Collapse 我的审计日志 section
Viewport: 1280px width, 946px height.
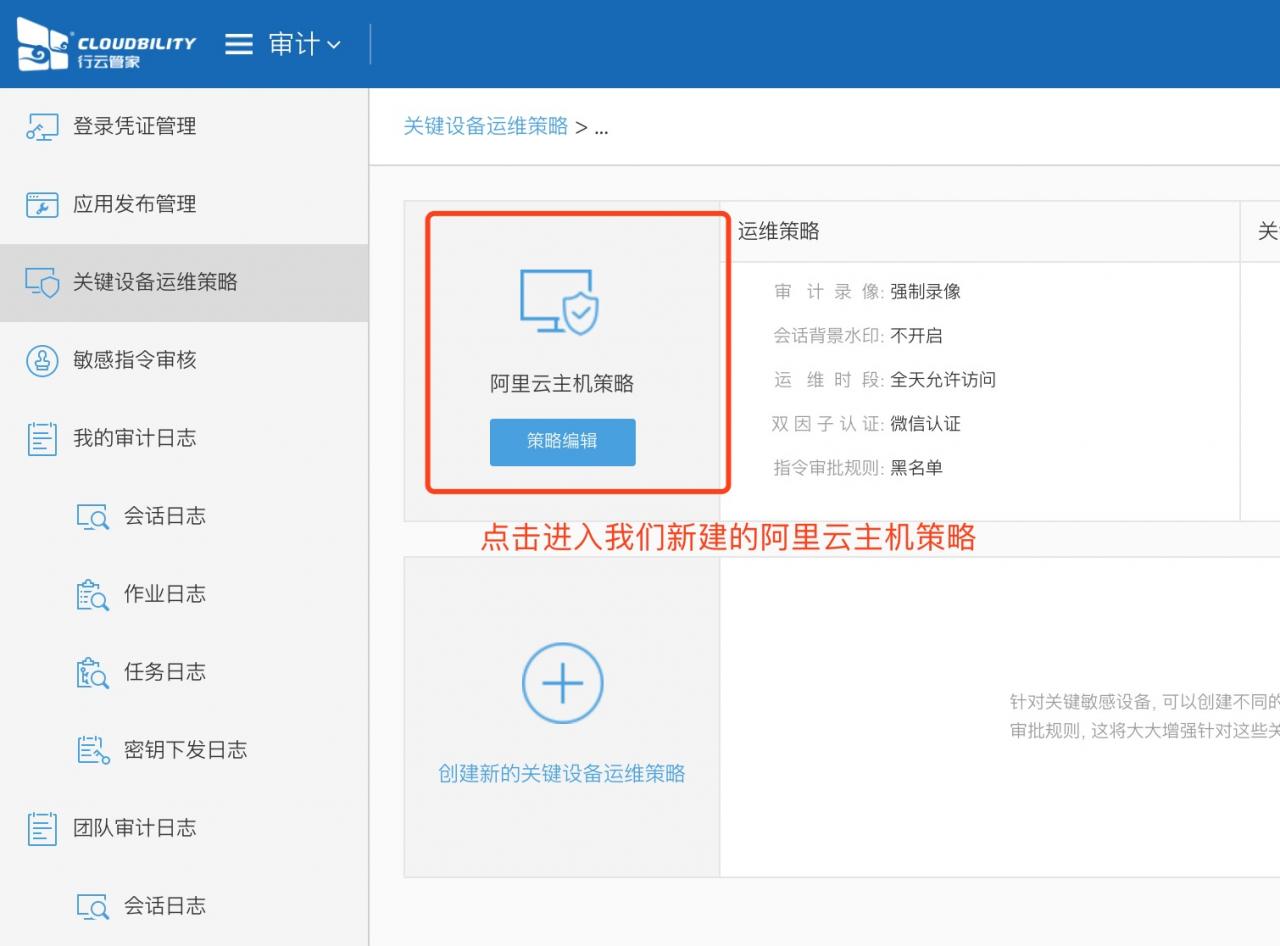134,439
